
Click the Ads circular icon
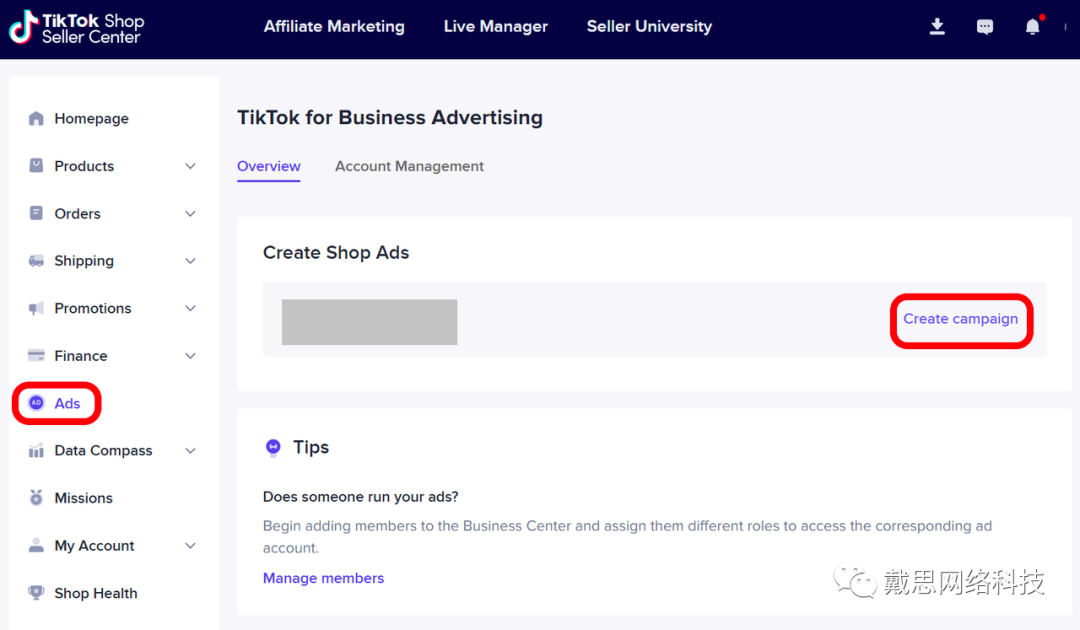tap(37, 403)
